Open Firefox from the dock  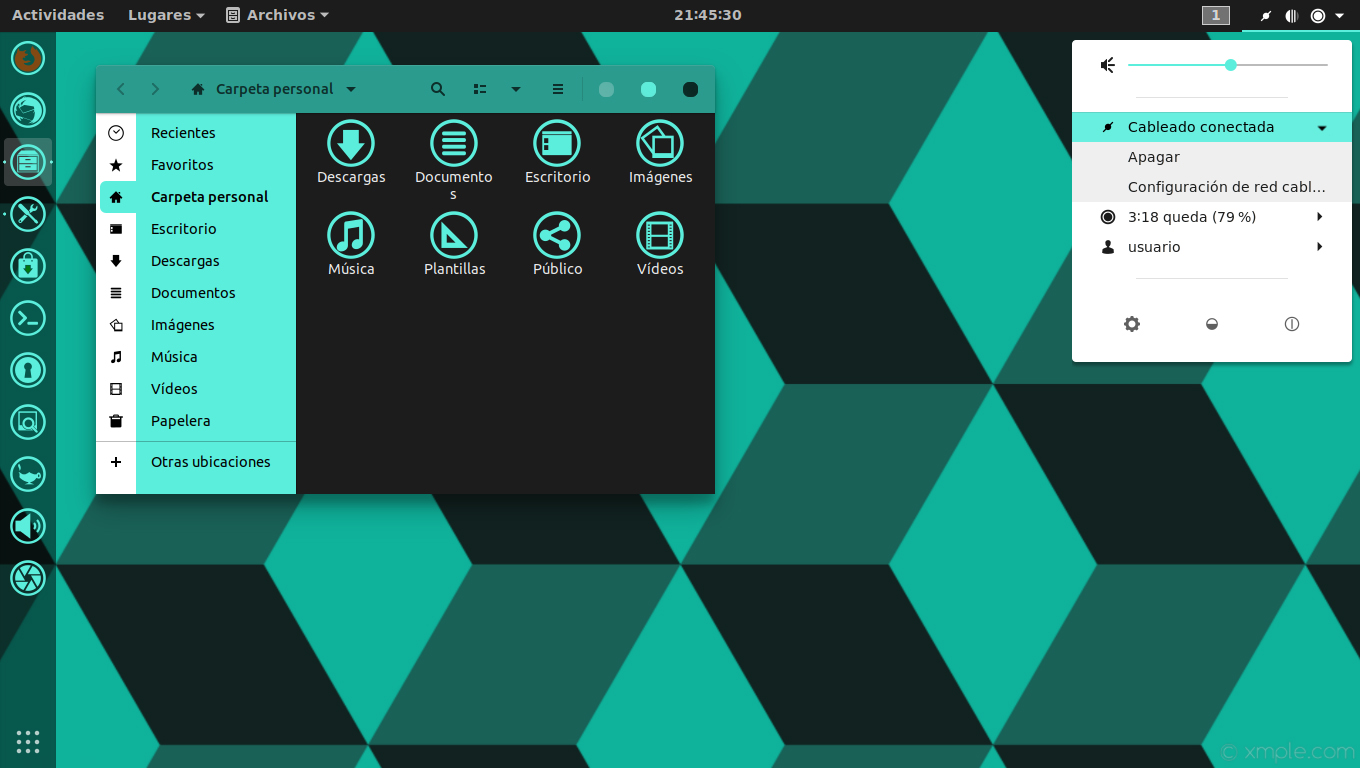tap(28, 58)
